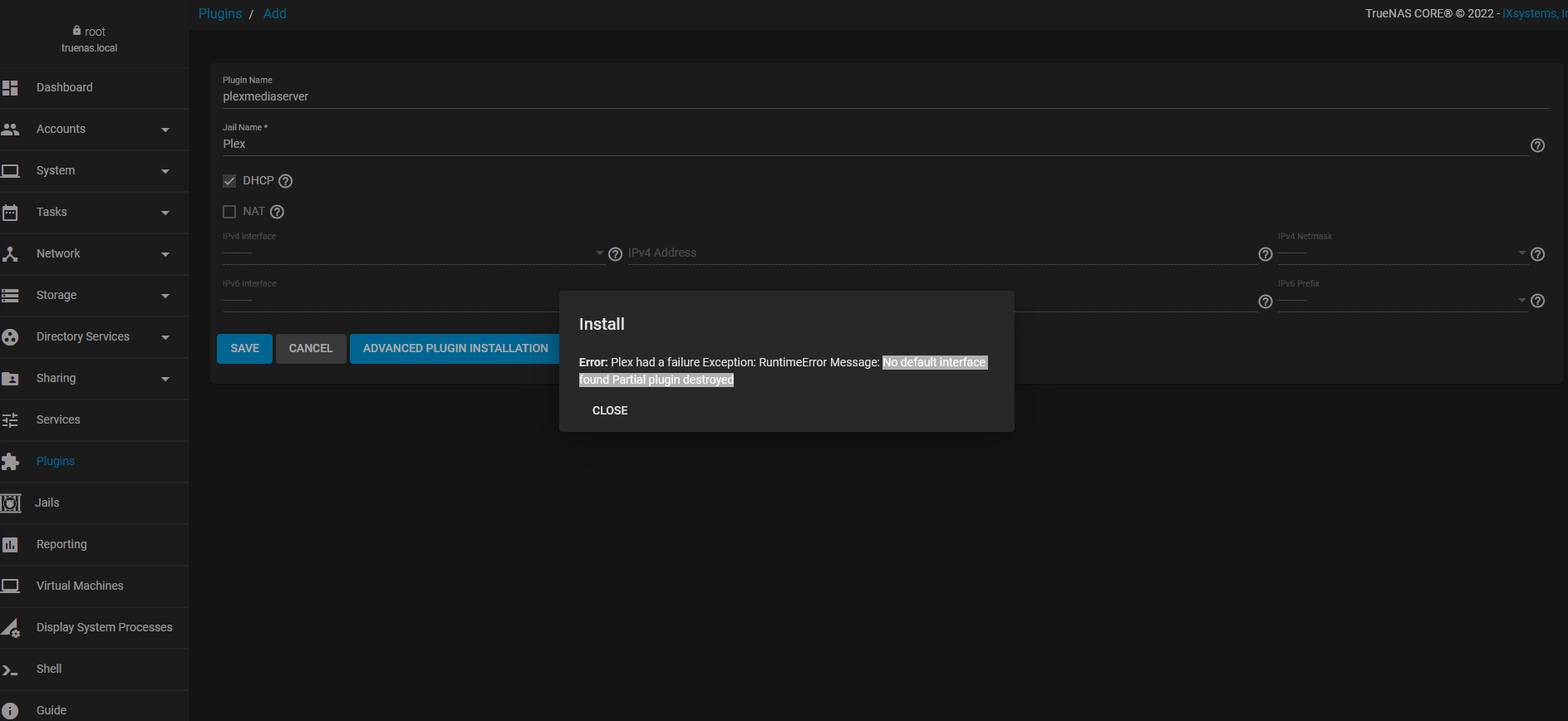Click the Services sliders icon
Screen dimensions: 1568x721
10,419
